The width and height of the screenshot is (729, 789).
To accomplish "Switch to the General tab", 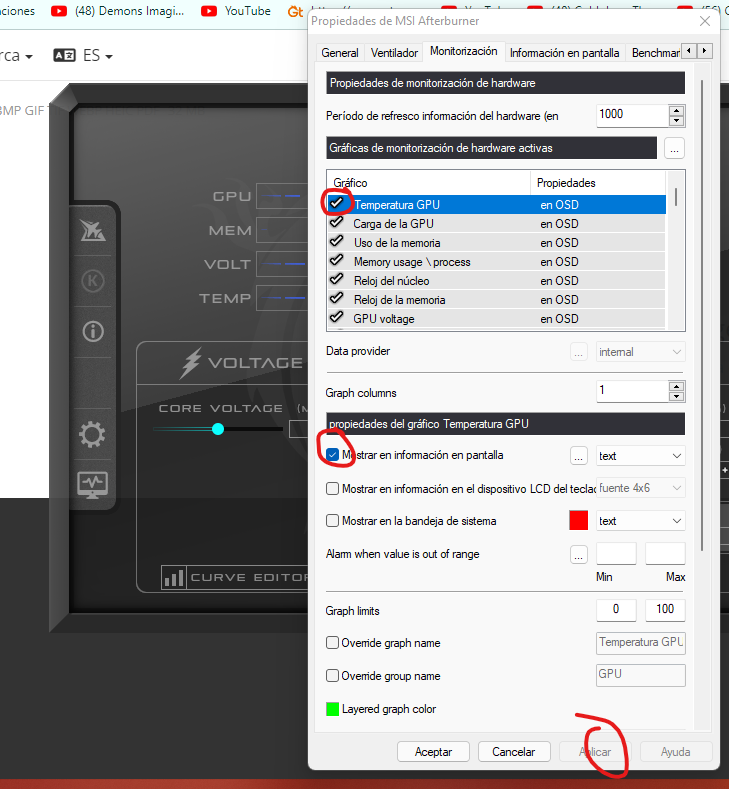I will pos(340,53).
